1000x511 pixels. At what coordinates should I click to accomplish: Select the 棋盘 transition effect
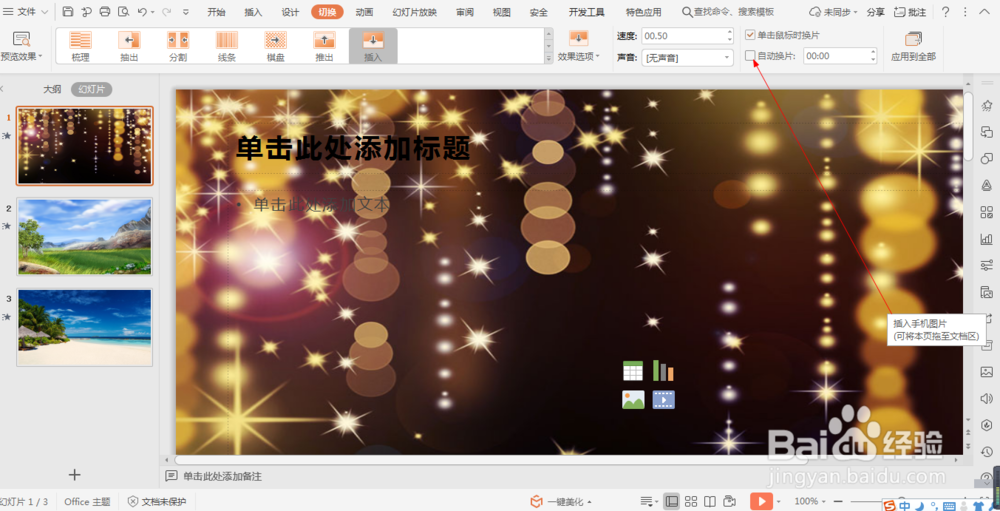point(276,47)
